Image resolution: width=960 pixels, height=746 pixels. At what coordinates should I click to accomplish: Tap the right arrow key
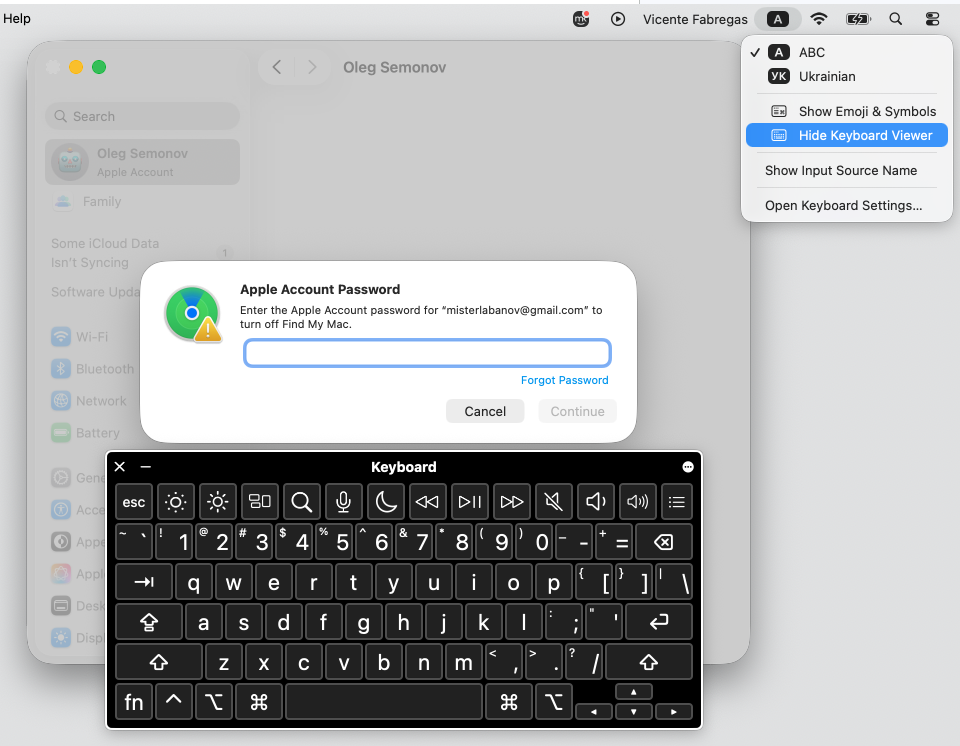tap(673, 712)
